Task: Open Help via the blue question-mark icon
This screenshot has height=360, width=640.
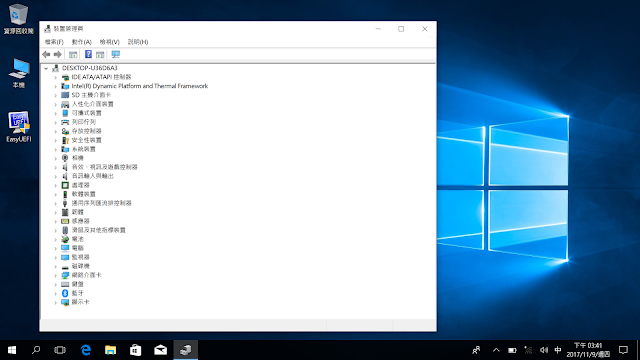Action: tap(88, 54)
